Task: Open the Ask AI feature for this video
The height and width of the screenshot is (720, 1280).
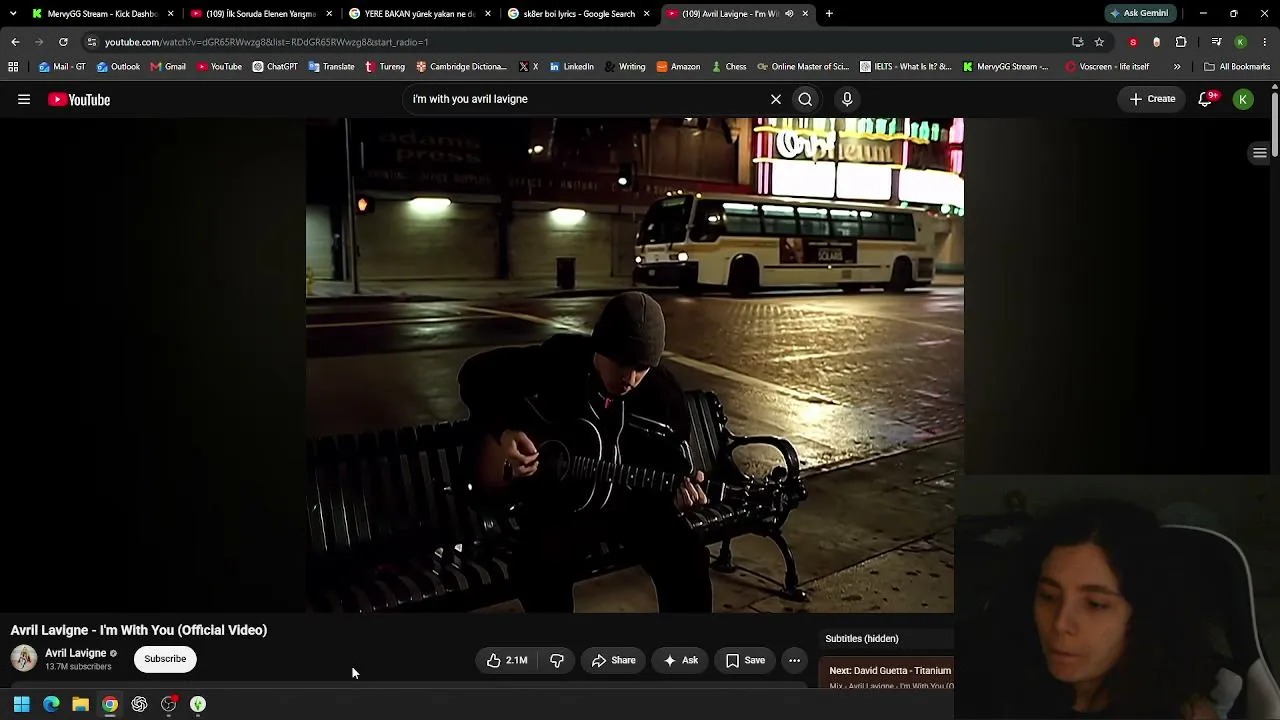Action: (681, 660)
